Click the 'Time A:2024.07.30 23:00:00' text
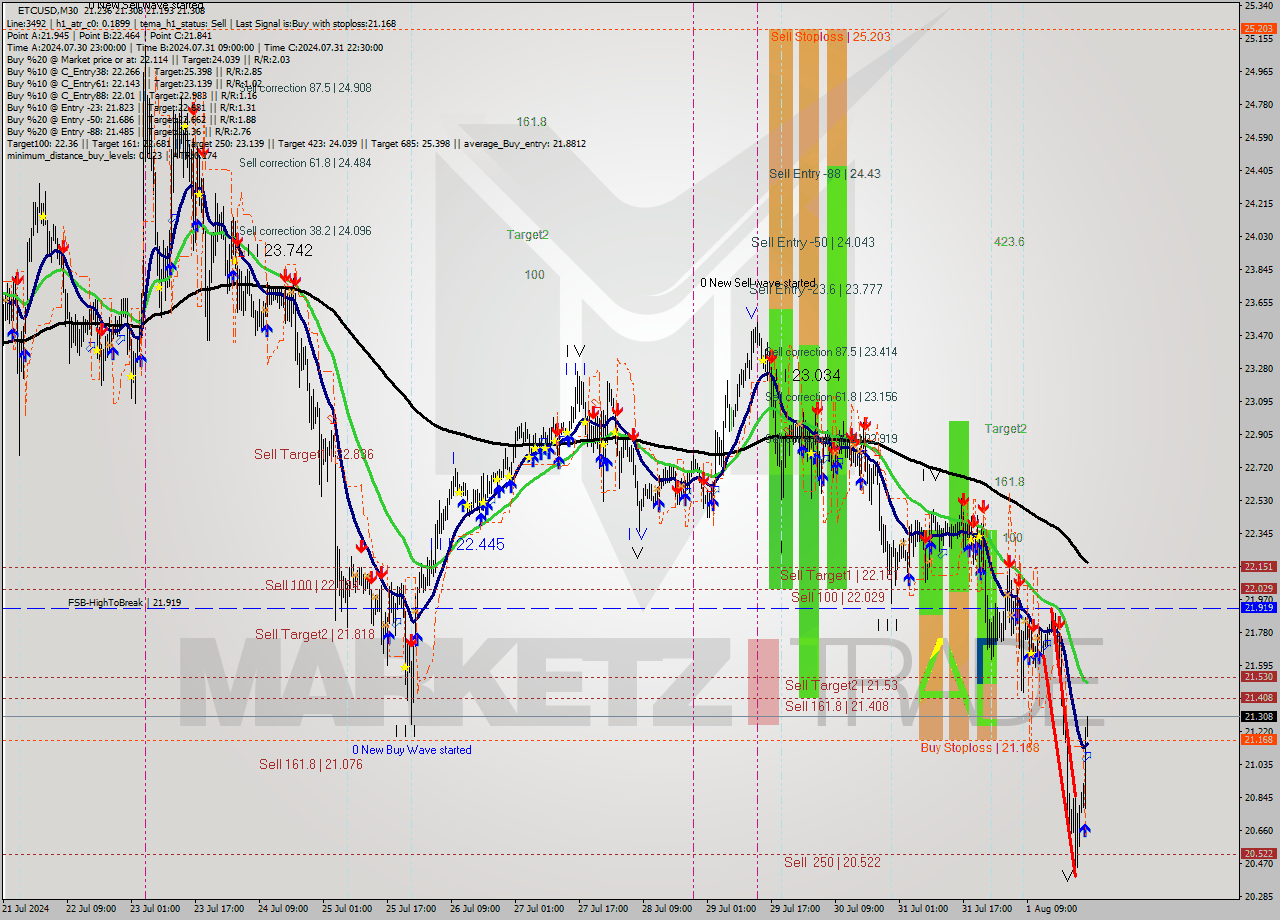 (67, 47)
